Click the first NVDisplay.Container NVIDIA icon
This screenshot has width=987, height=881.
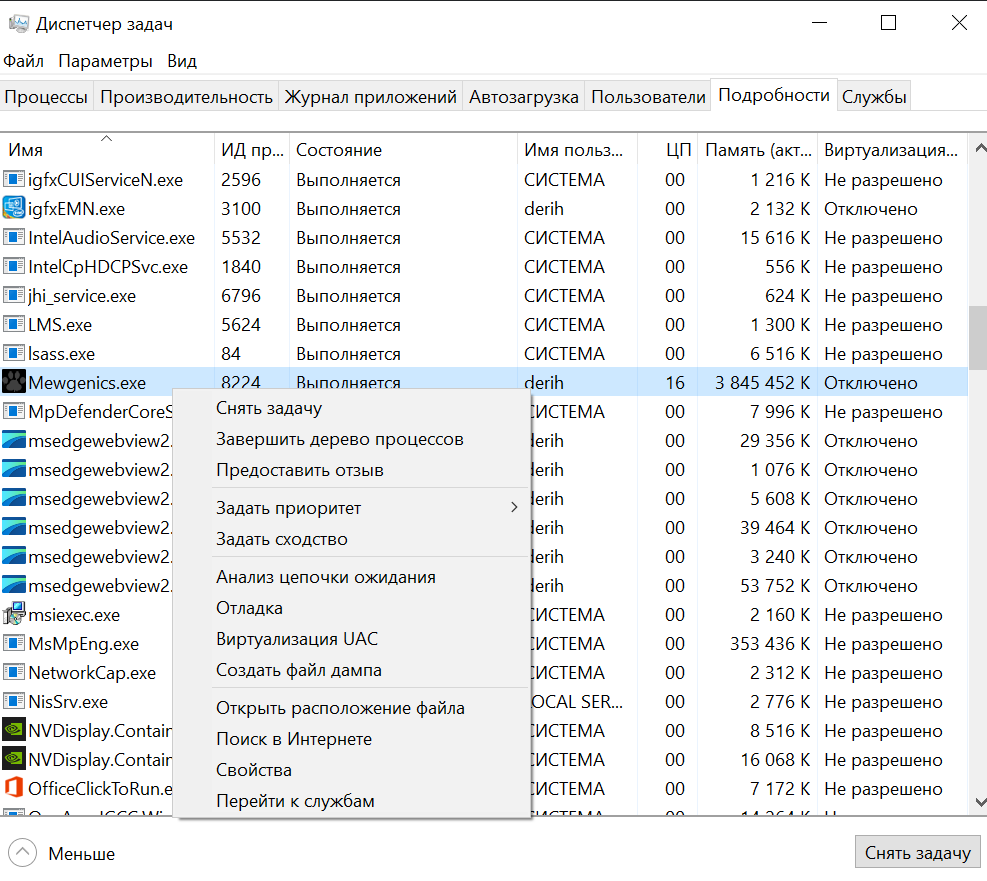click(14, 731)
